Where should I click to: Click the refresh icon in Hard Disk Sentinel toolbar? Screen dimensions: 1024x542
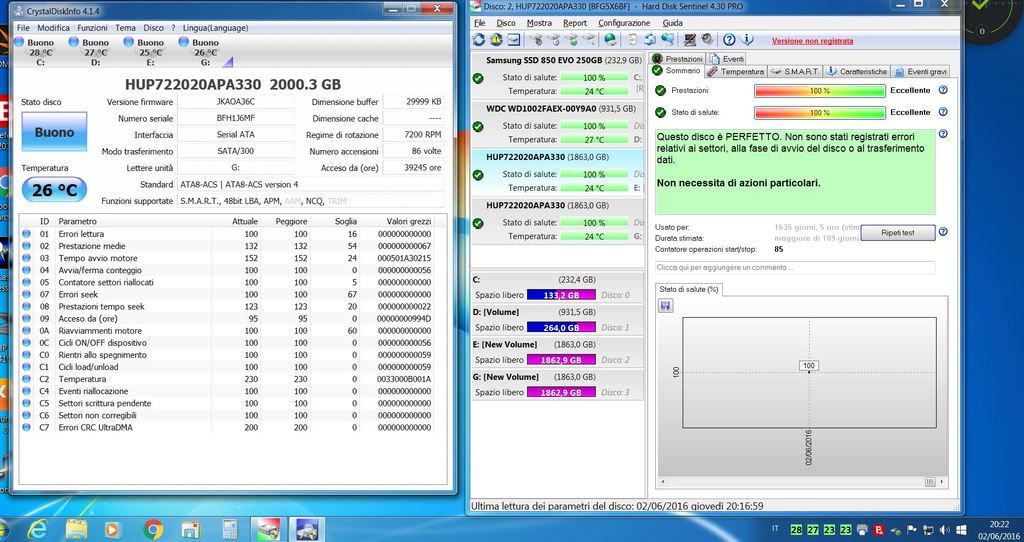(479, 40)
